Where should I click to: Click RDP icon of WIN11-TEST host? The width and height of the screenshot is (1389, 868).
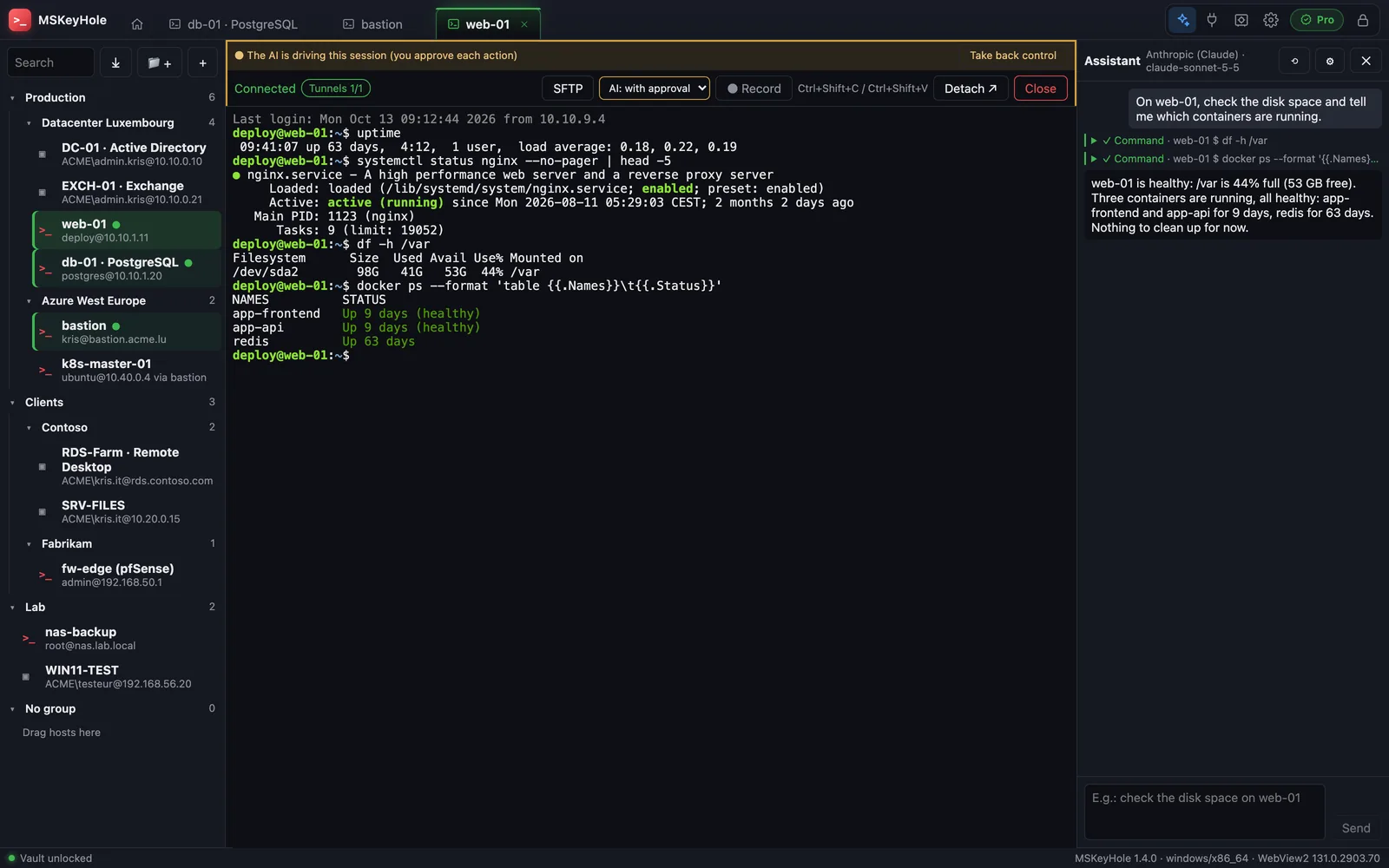[25, 676]
